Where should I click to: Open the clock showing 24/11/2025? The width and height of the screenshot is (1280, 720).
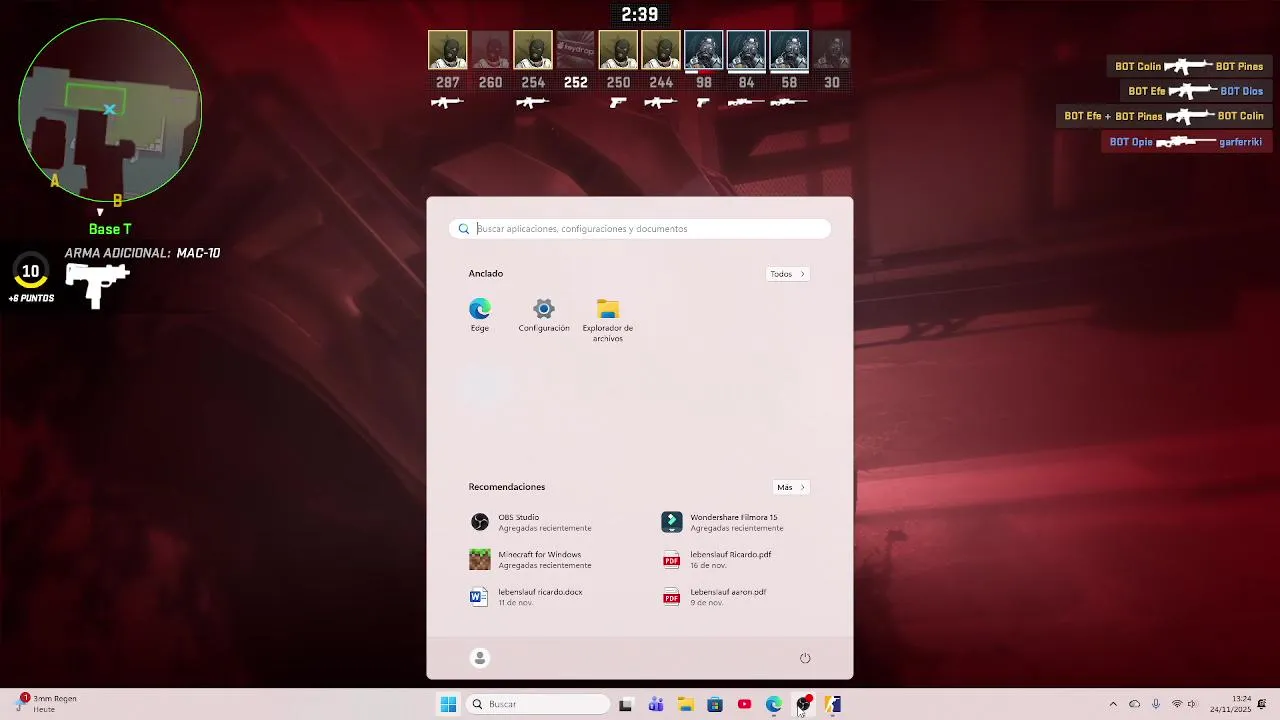point(1230,704)
